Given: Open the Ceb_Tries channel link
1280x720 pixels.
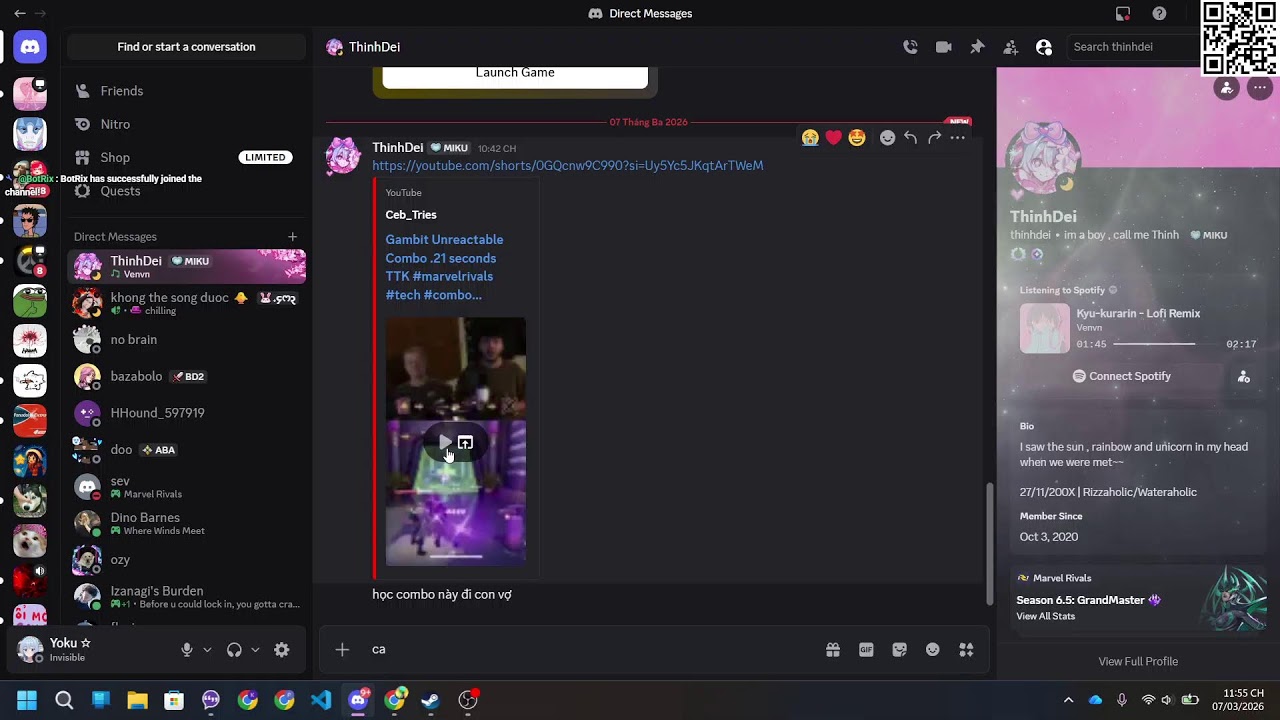Looking at the screenshot, I should pos(411,215).
